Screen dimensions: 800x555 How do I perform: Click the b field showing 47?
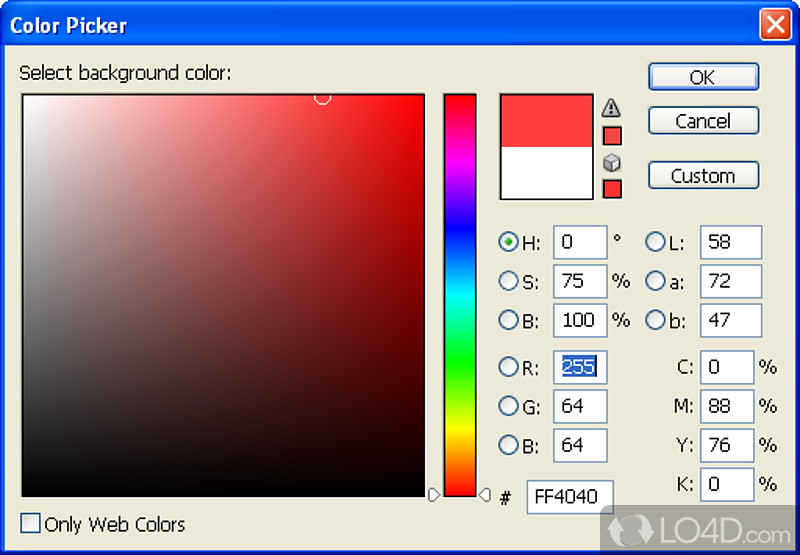(x=731, y=320)
